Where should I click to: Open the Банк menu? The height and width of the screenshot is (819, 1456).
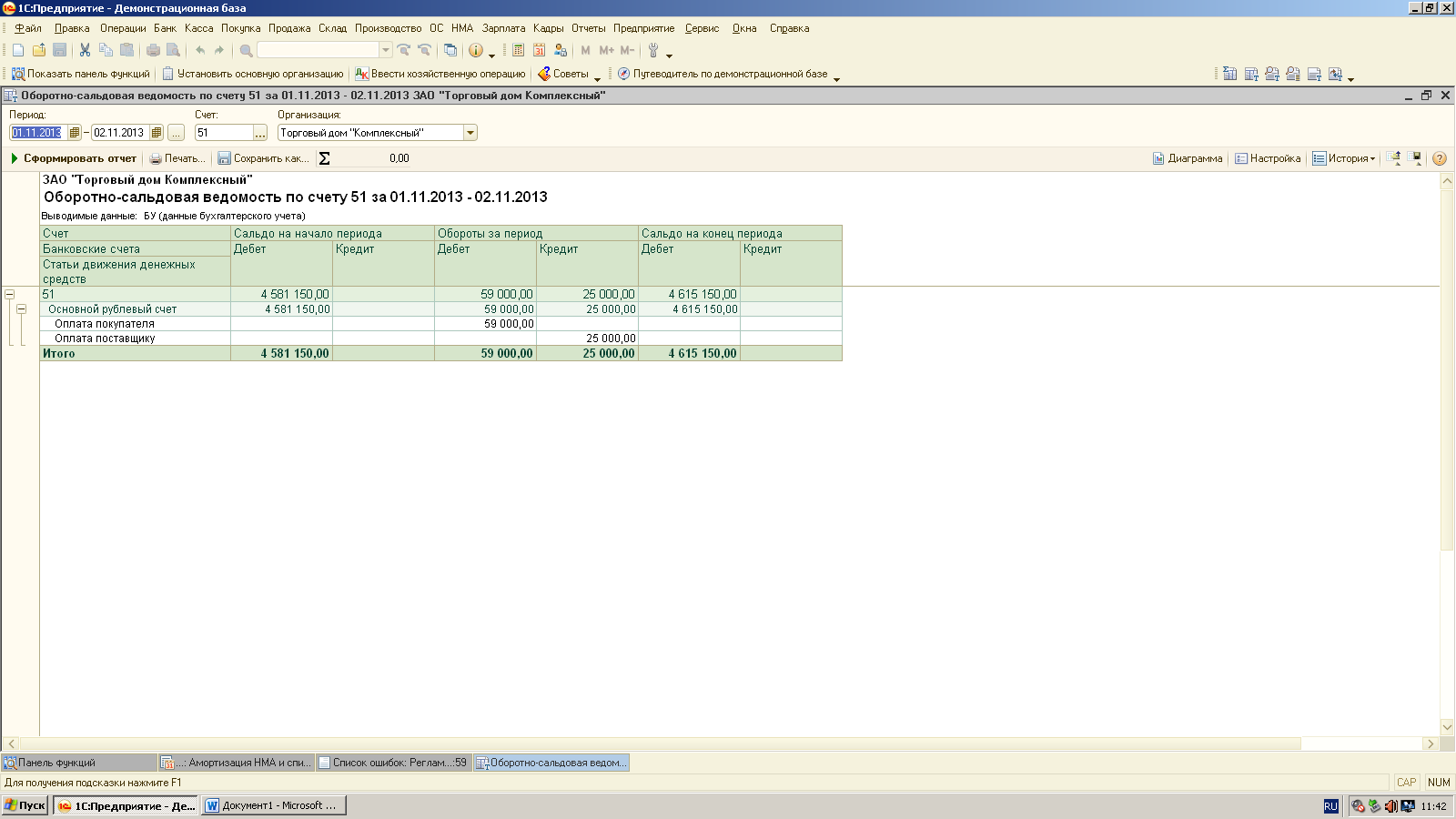pos(165,28)
